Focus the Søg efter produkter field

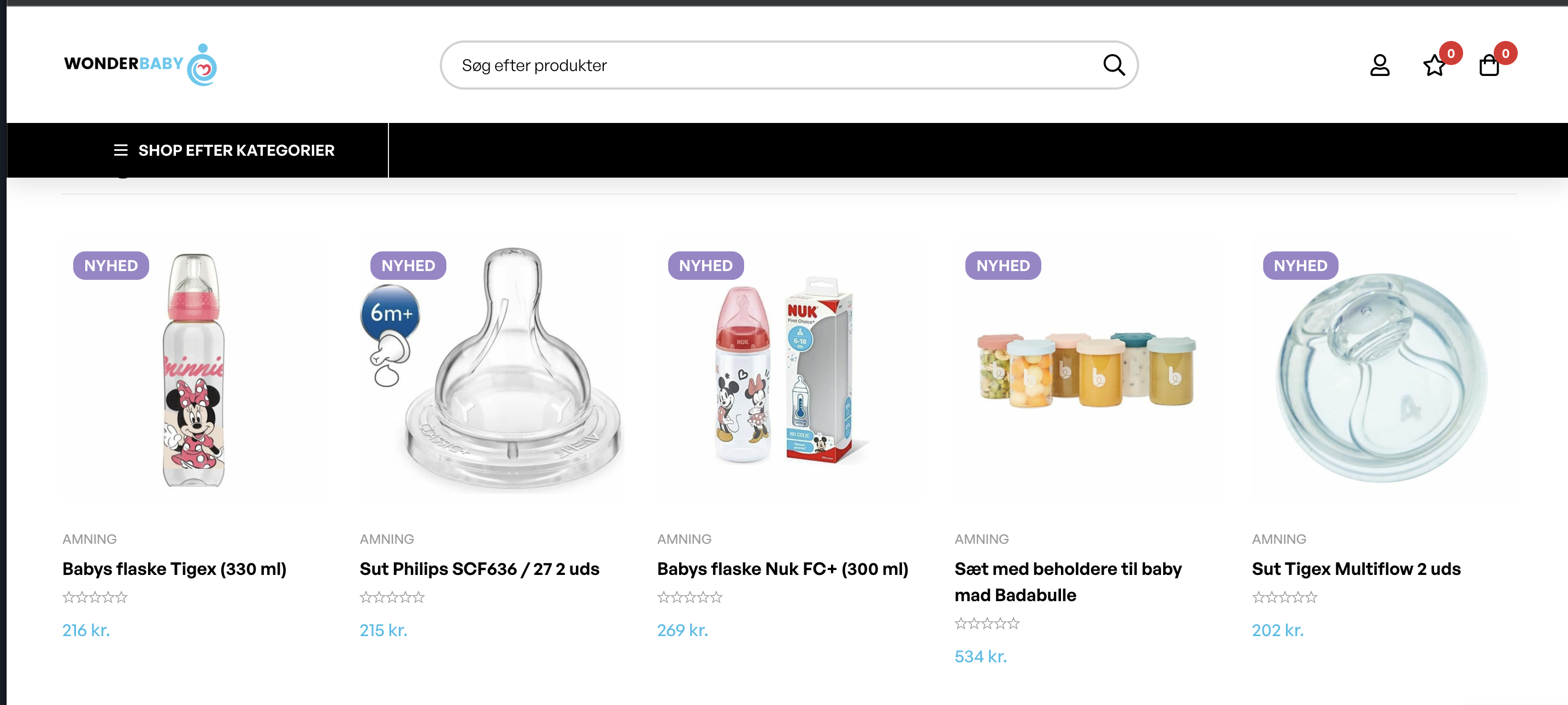[x=773, y=65]
